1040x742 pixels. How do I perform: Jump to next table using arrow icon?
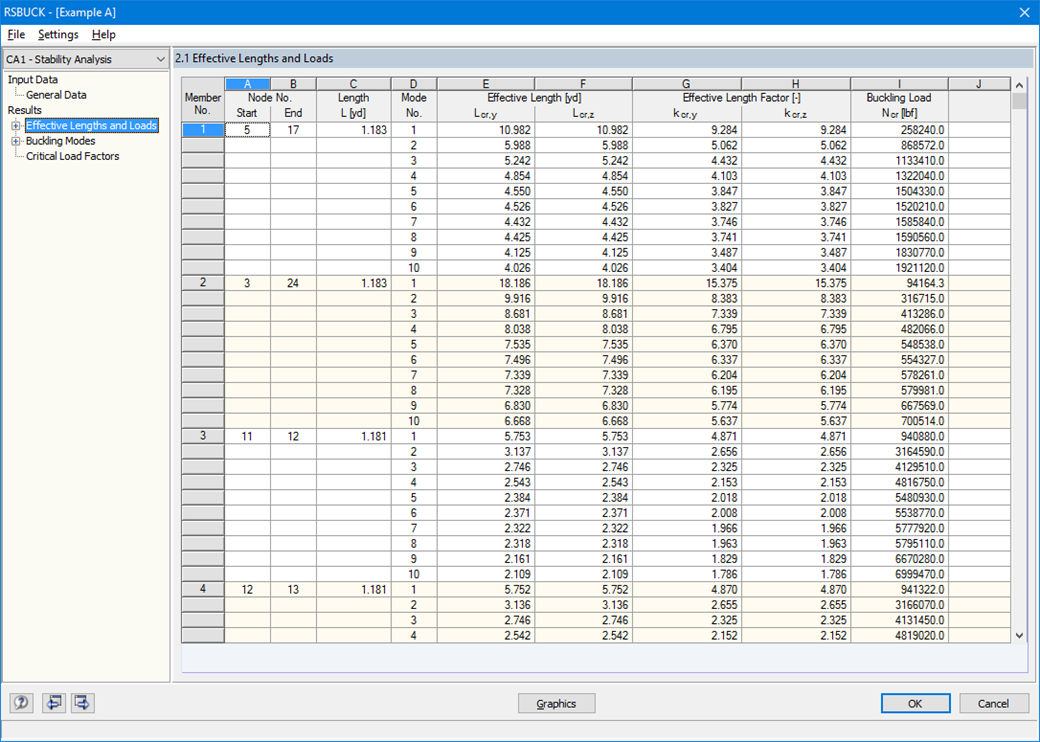(x=83, y=703)
